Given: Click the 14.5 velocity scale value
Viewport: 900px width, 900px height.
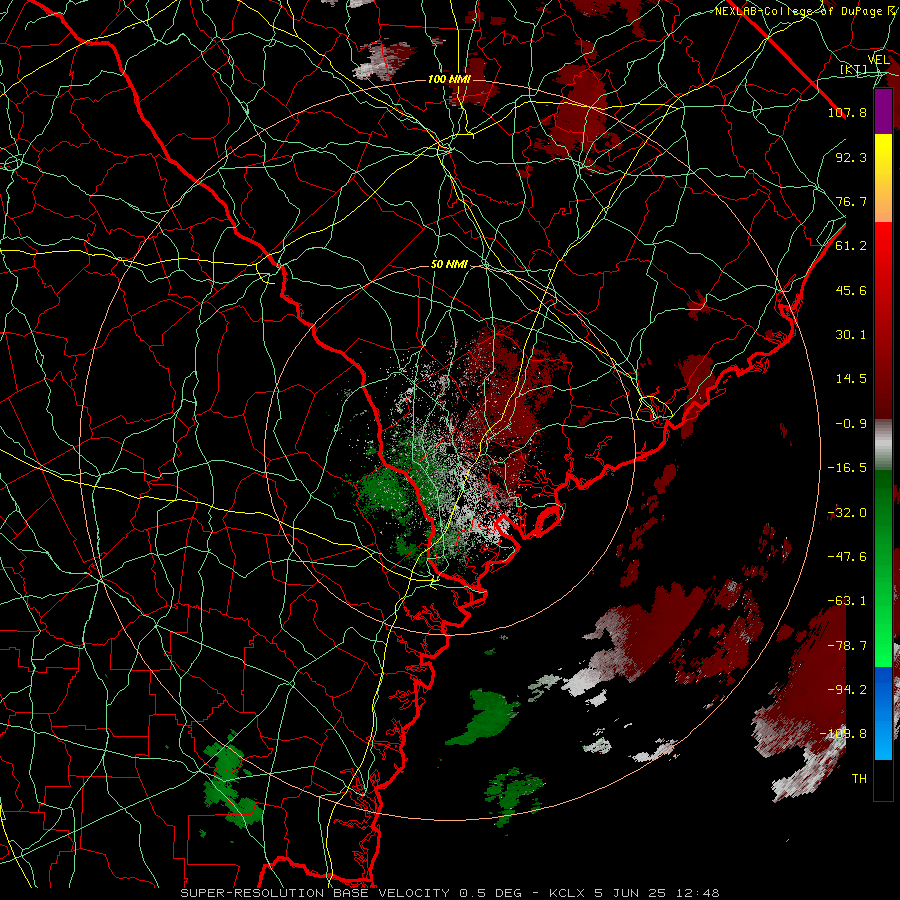Looking at the screenshot, I should 851,379.
